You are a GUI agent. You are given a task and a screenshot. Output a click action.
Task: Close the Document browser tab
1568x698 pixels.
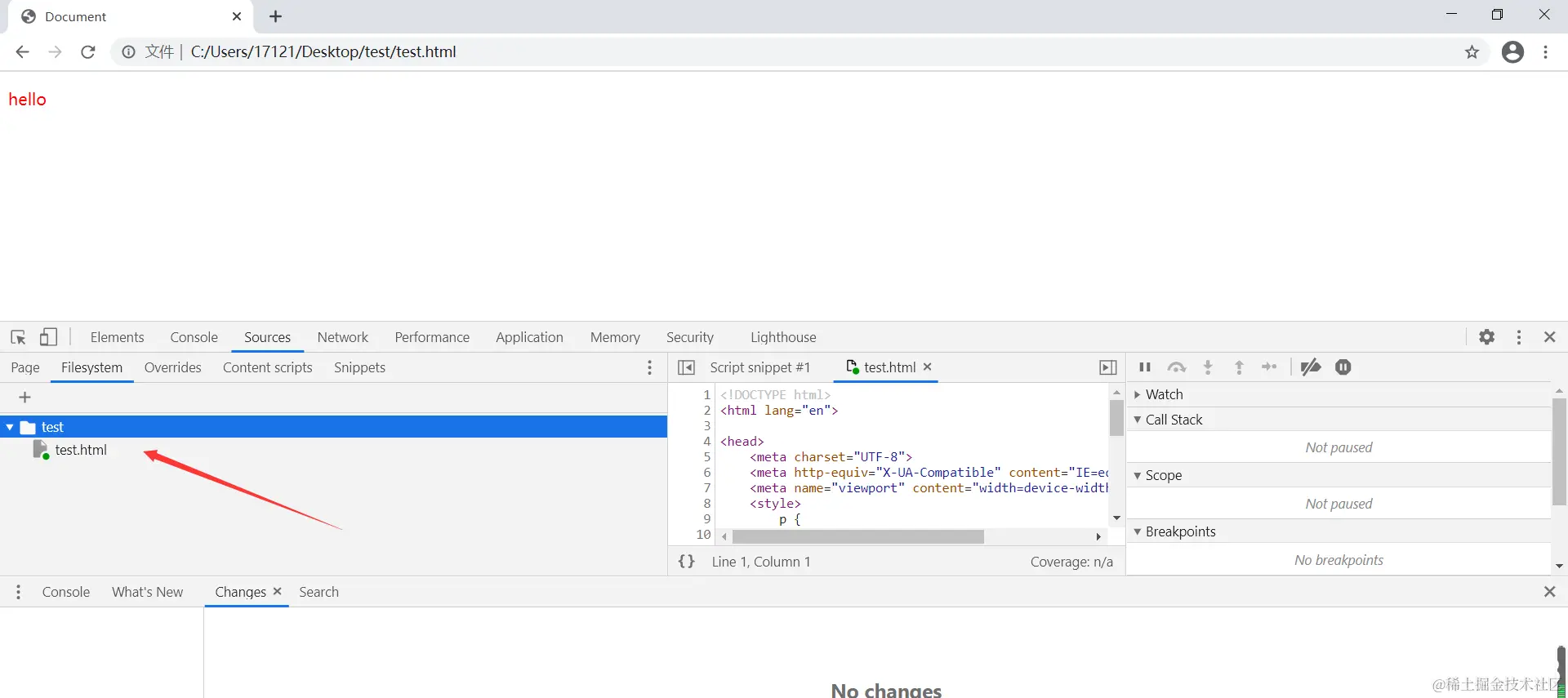click(x=237, y=16)
